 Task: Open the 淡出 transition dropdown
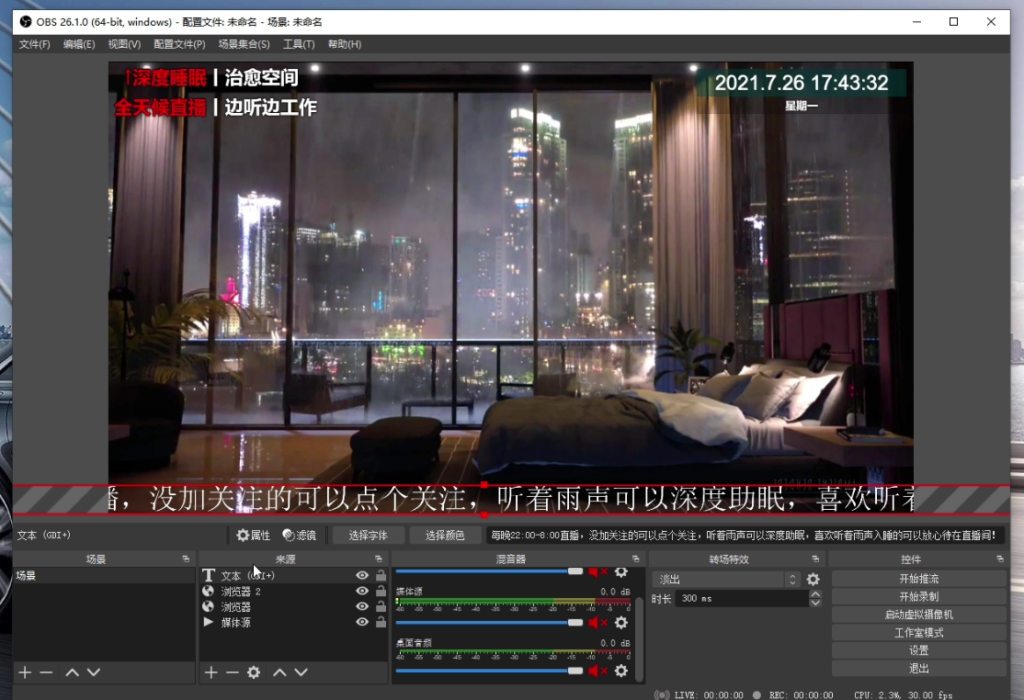coord(726,579)
